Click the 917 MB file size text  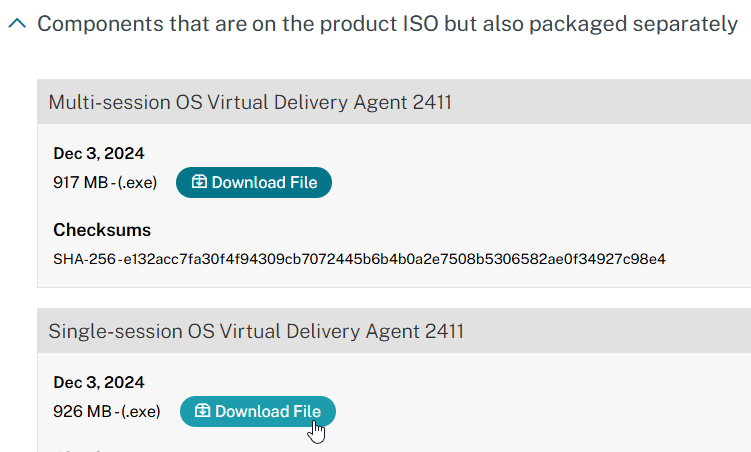pyautogui.click(x=80, y=182)
